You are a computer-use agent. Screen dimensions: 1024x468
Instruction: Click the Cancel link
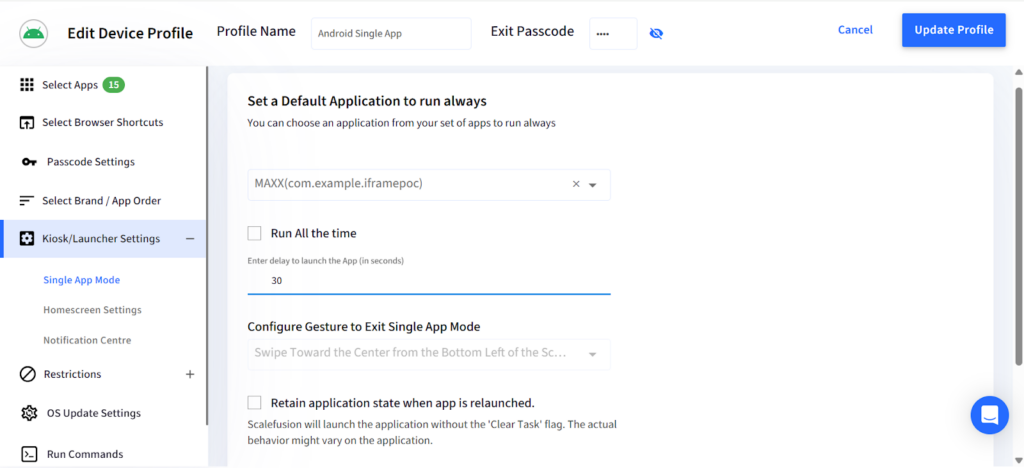coord(855,30)
